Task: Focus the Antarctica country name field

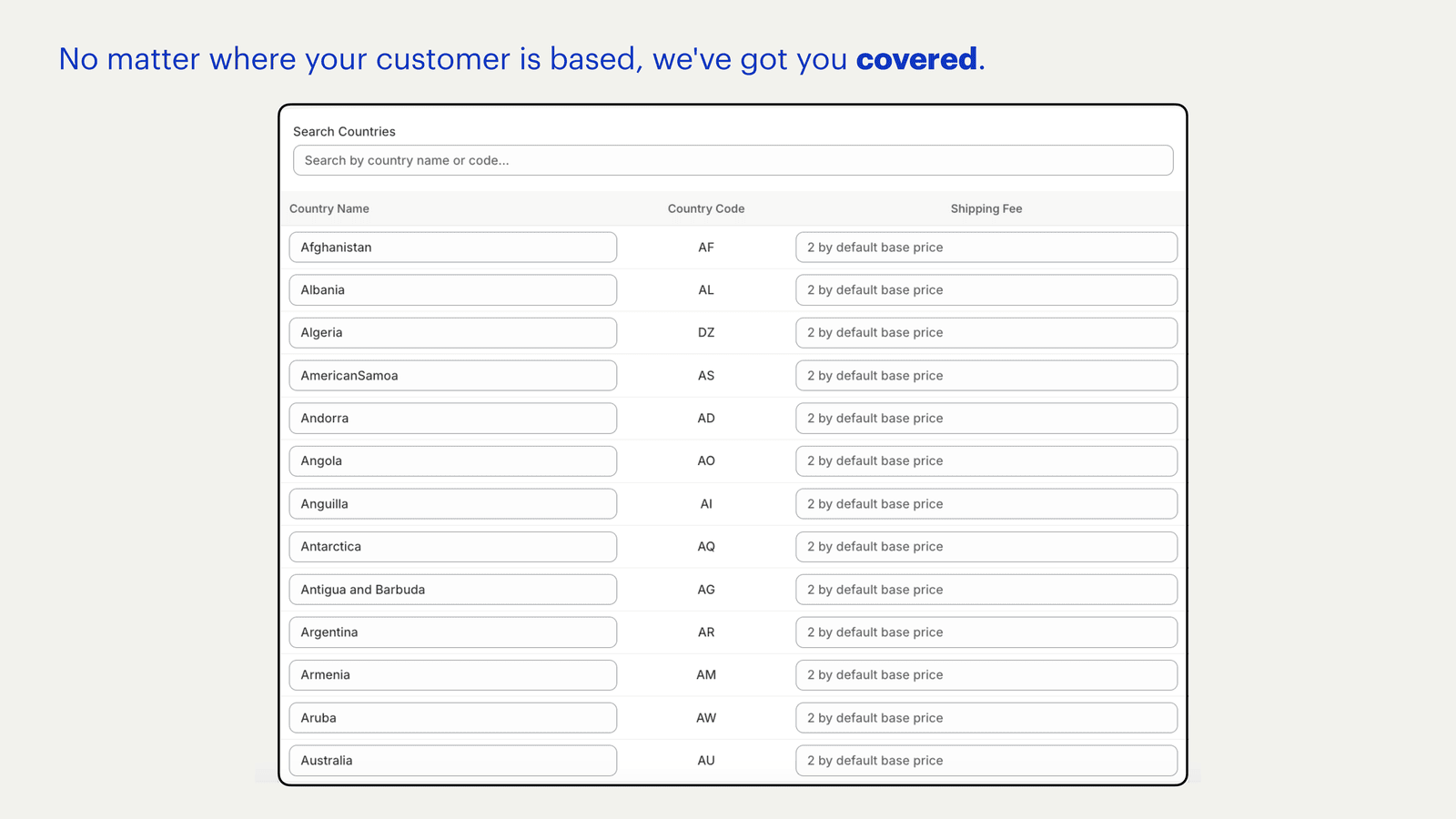Action: point(452,547)
